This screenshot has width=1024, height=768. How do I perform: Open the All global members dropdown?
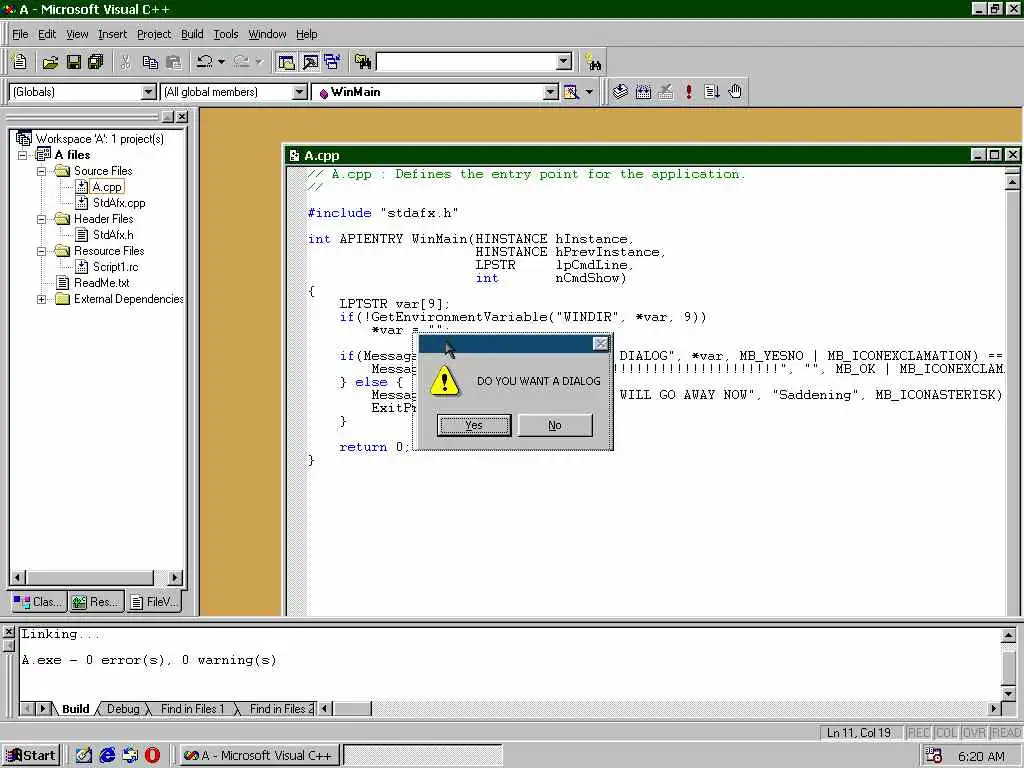300,92
